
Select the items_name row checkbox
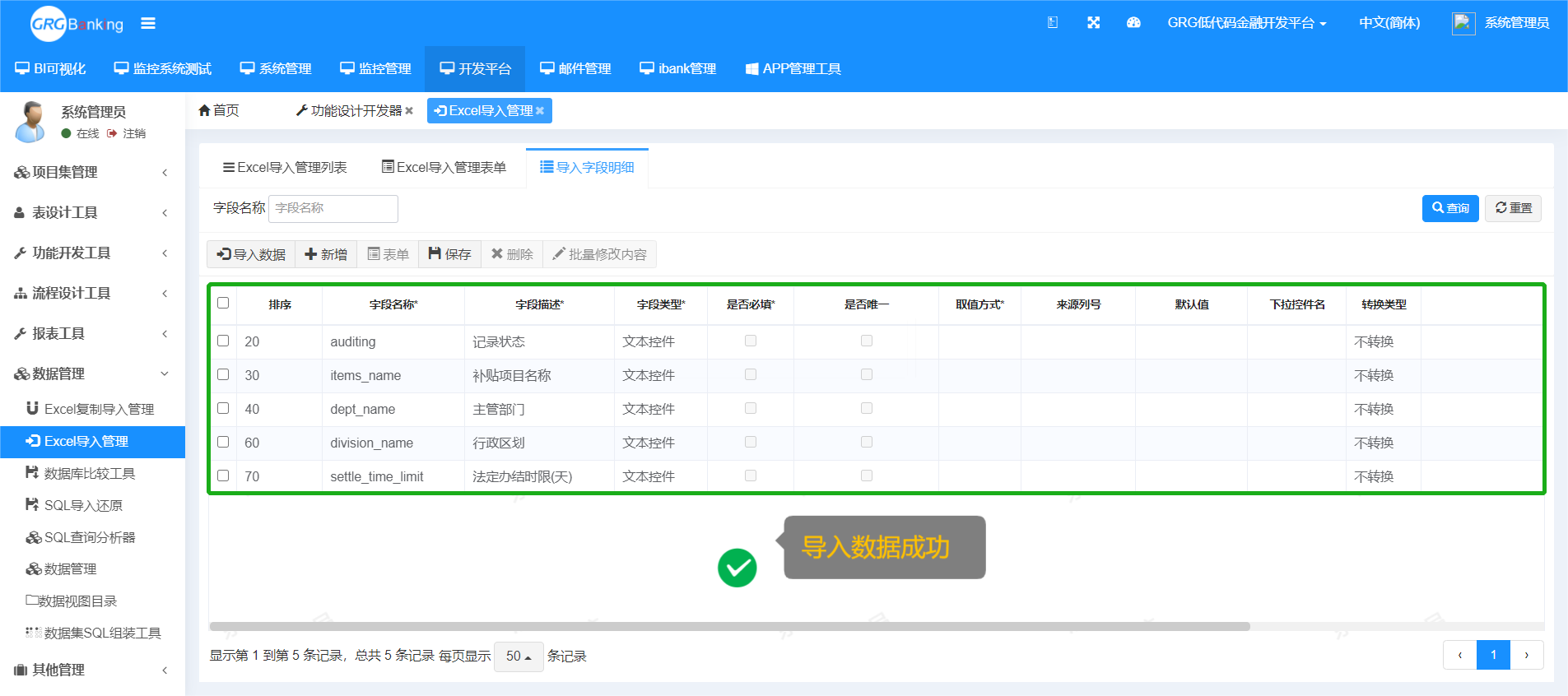point(223,374)
